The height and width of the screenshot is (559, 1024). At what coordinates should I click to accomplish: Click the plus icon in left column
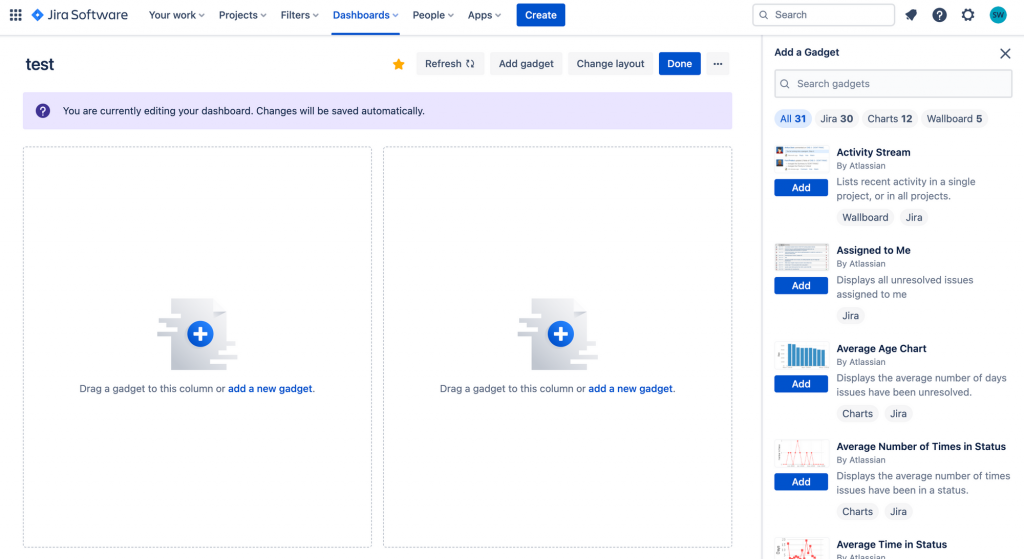point(200,334)
